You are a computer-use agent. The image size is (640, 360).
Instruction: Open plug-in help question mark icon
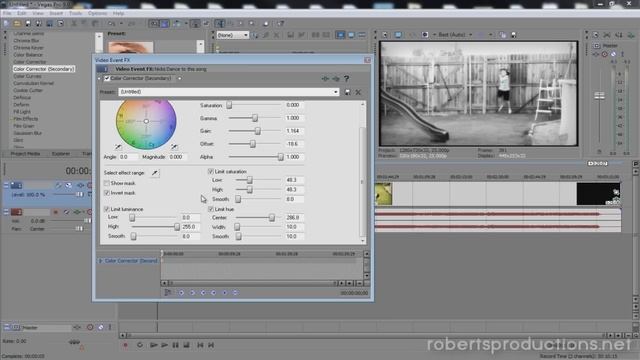[x=347, y=78]
